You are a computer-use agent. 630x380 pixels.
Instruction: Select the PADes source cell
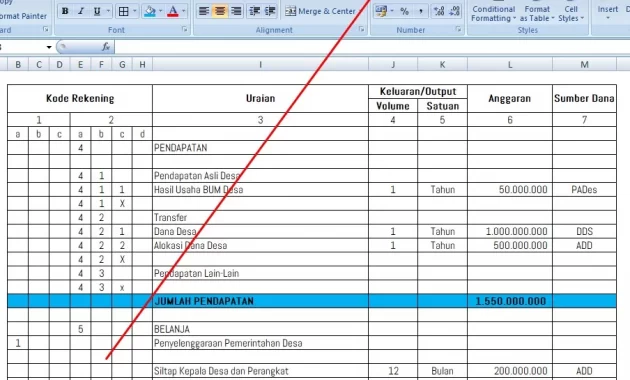click(584, 190)
